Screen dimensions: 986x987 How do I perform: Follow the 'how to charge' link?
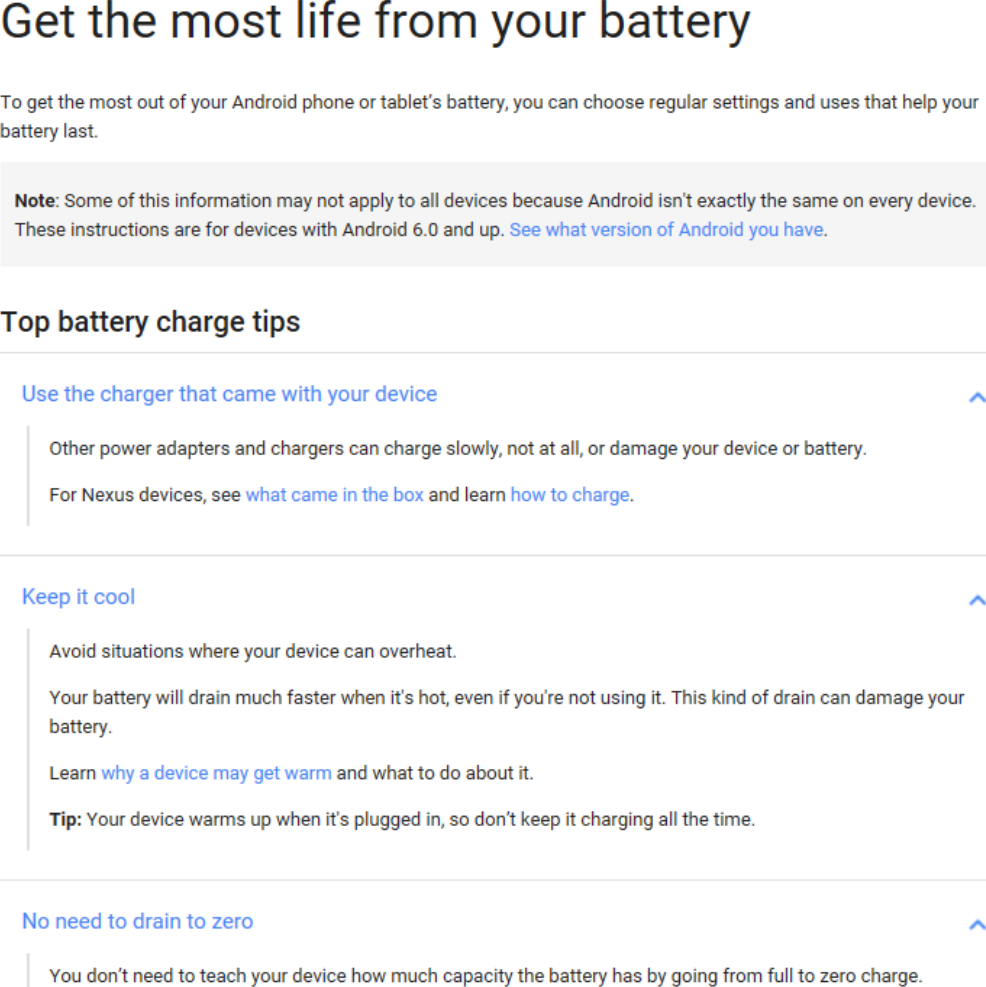(x=570, y=495)
